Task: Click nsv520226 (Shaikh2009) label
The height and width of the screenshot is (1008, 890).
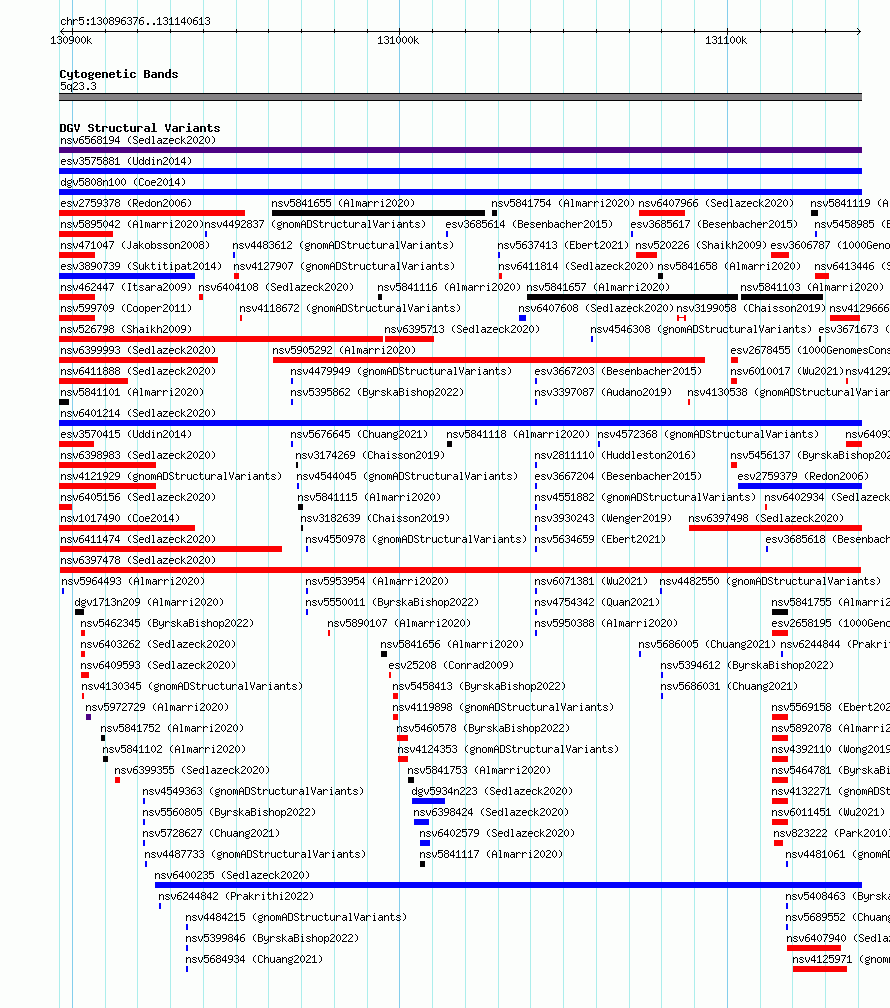Action: pyautogui.click(x=701, y=246)
